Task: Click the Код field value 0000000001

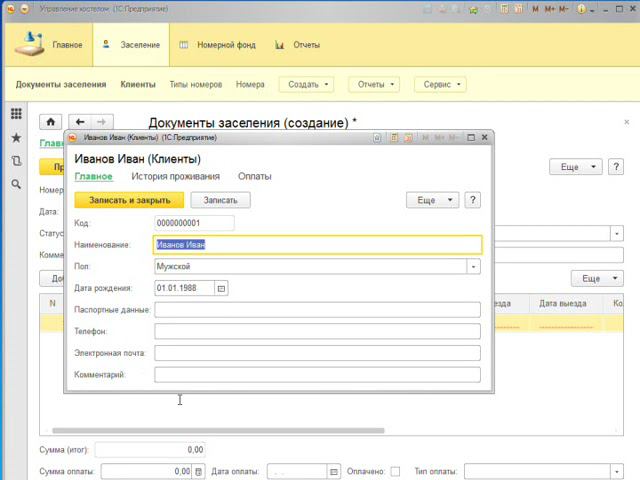Action: [194, 223]
